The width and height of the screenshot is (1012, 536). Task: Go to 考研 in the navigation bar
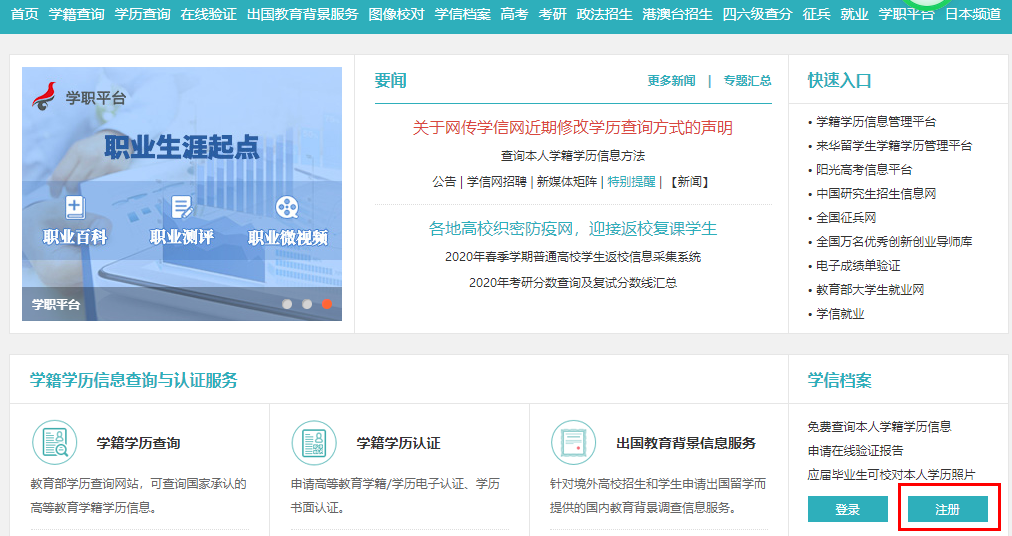tap(552, 14)
